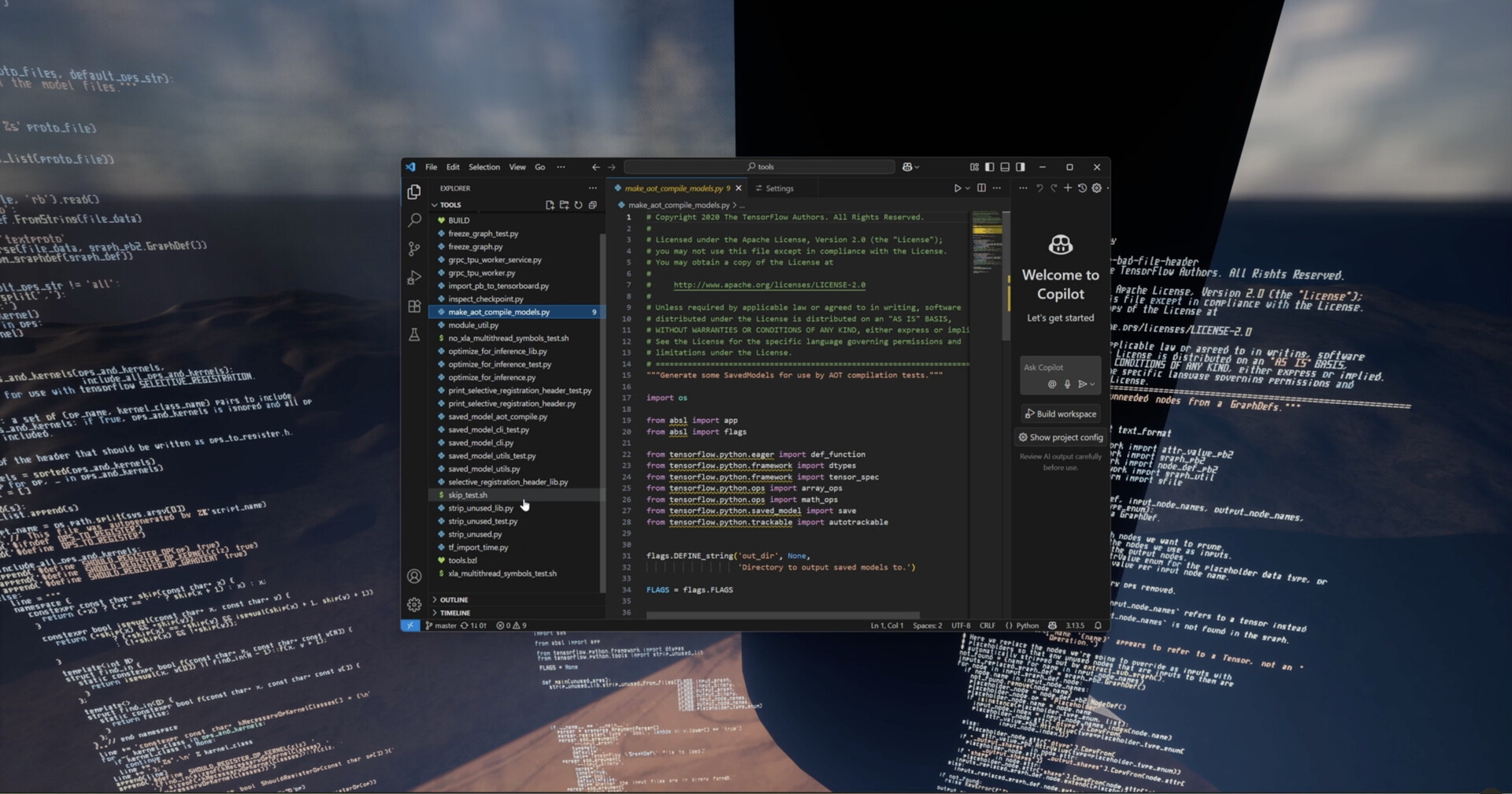Toggle the primary side bar visibility

[x=990, y=167]
